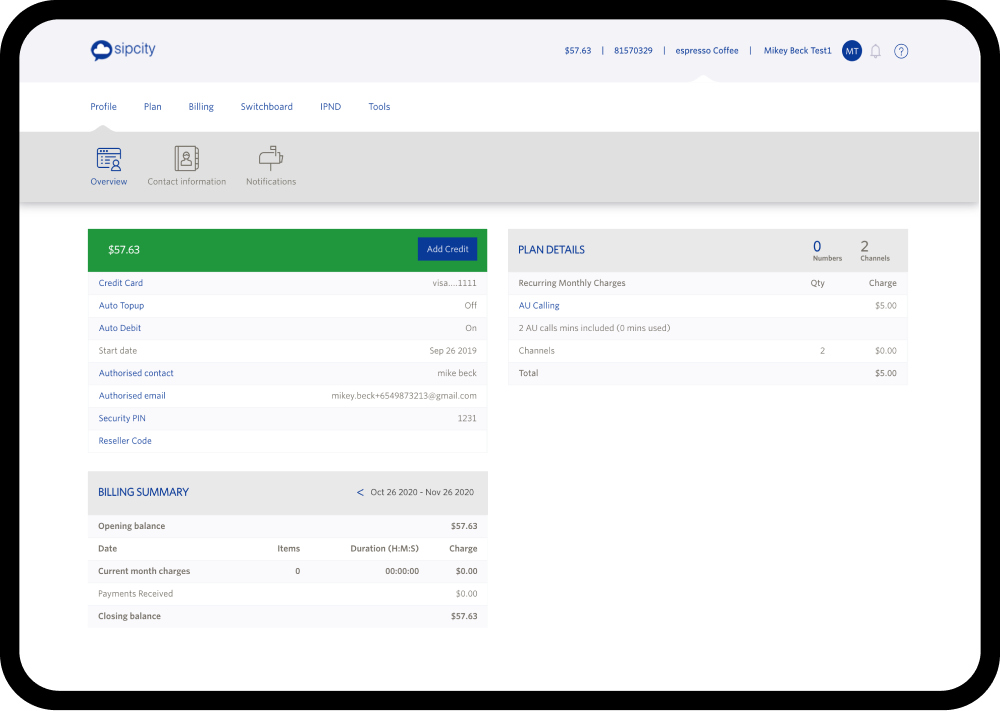Screen dimensions: 1000x711
Task: Open the help question mark icon
Action: click(x=901, y=51)
